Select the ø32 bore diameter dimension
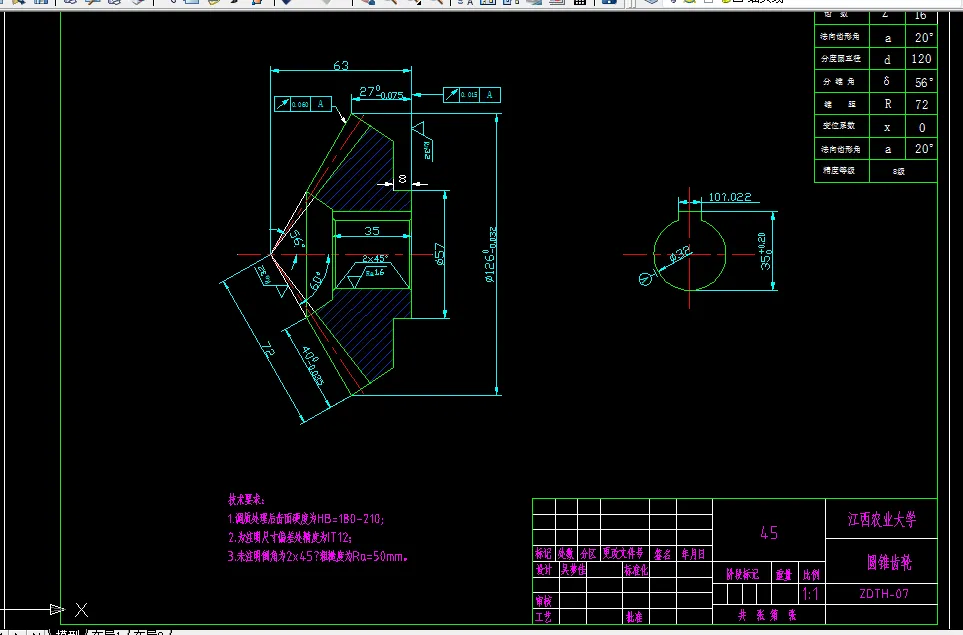This screenshot has height=635, width=963. [680, 254]
